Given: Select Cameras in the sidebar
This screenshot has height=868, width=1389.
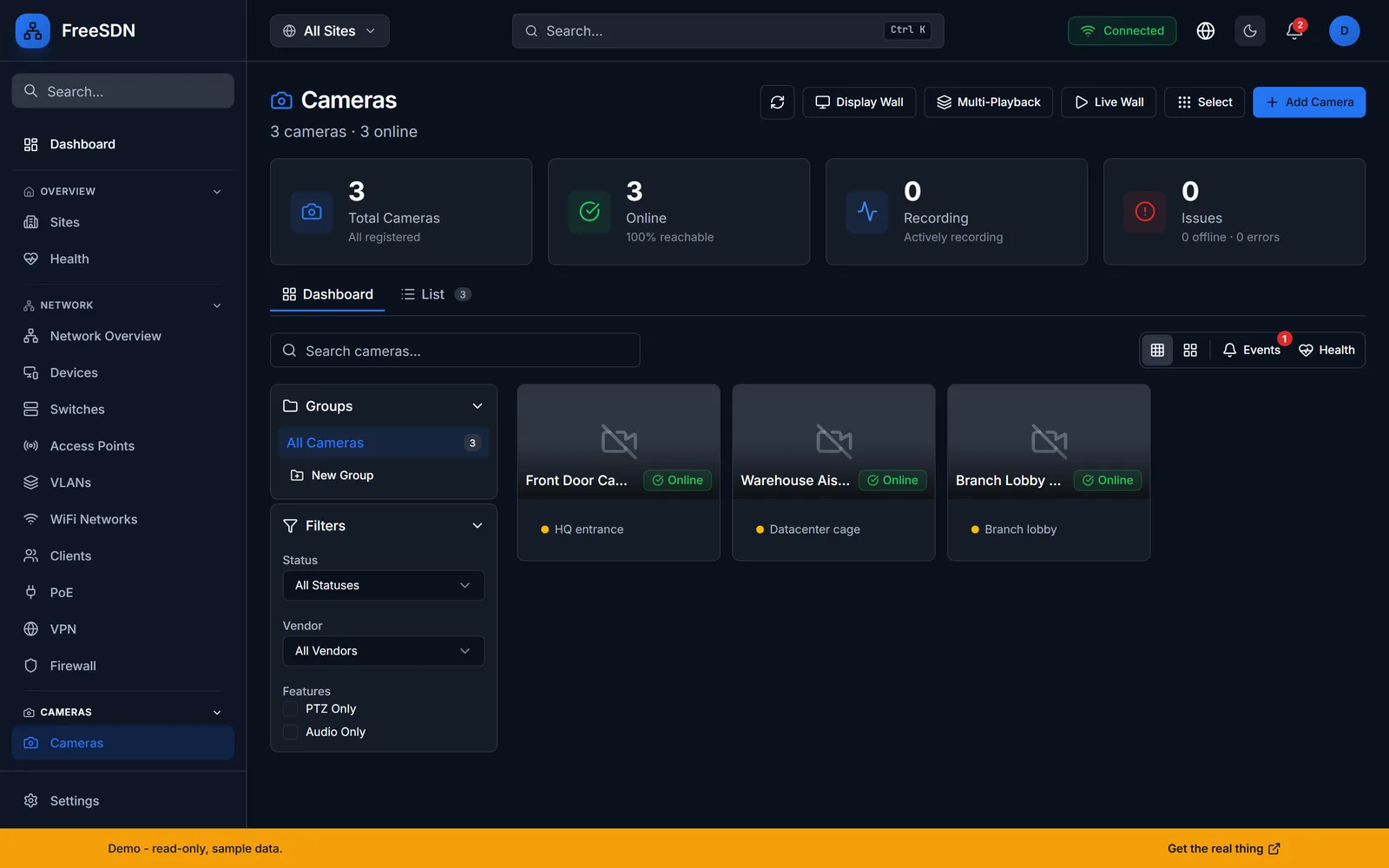Looking at the screenshot, I should pyautogui.click(x=122, y=743).
